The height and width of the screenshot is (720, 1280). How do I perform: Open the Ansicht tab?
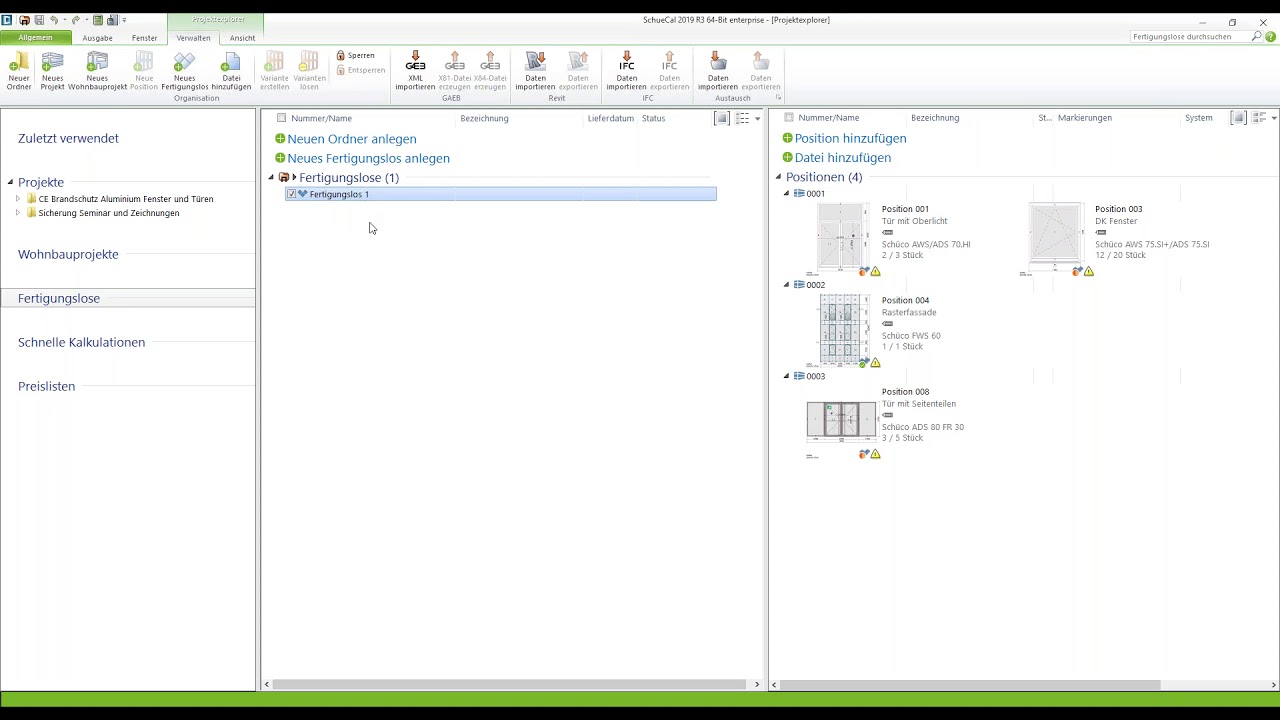242,38
